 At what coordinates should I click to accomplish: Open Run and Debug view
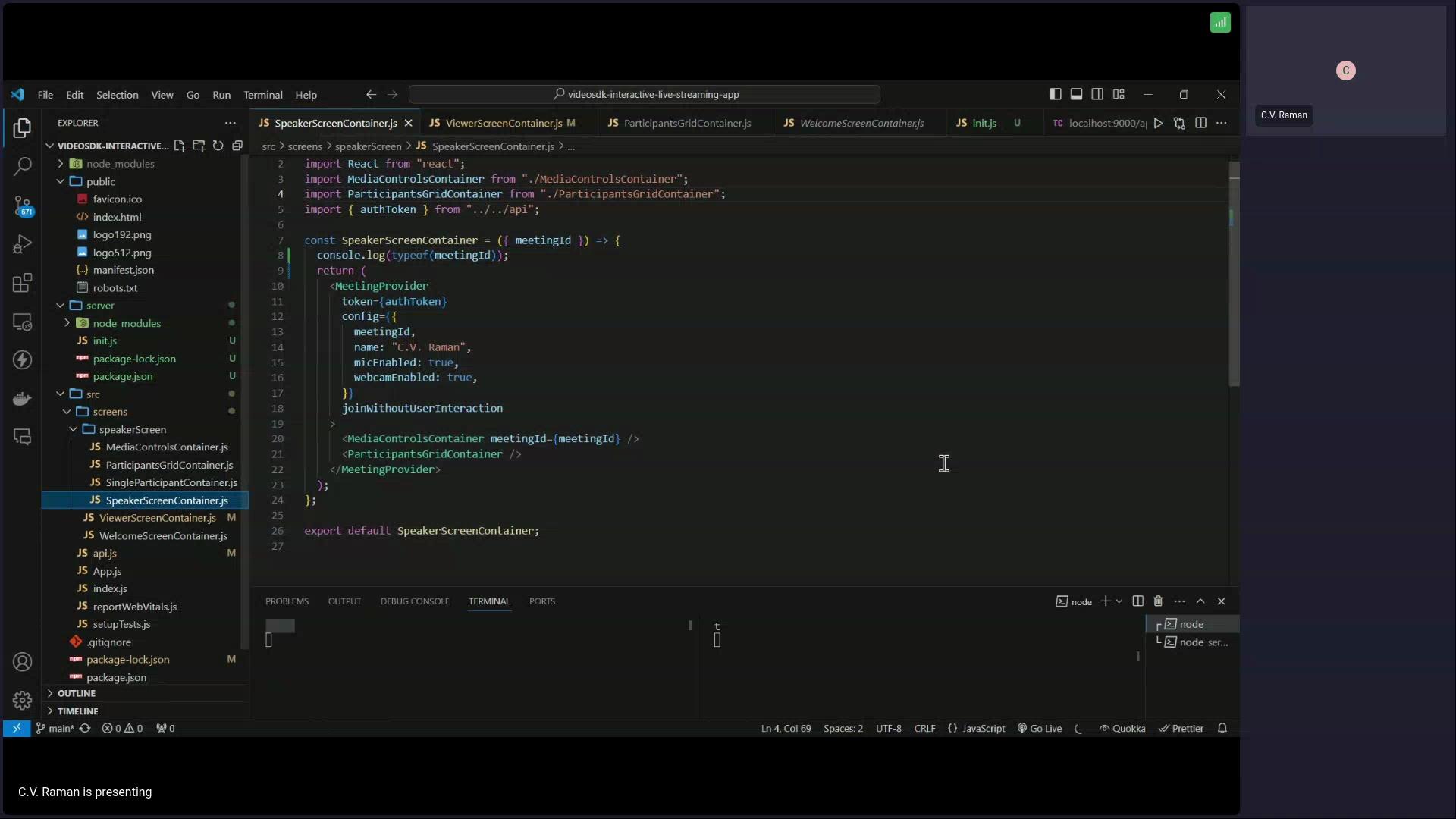tap(22, 244)
